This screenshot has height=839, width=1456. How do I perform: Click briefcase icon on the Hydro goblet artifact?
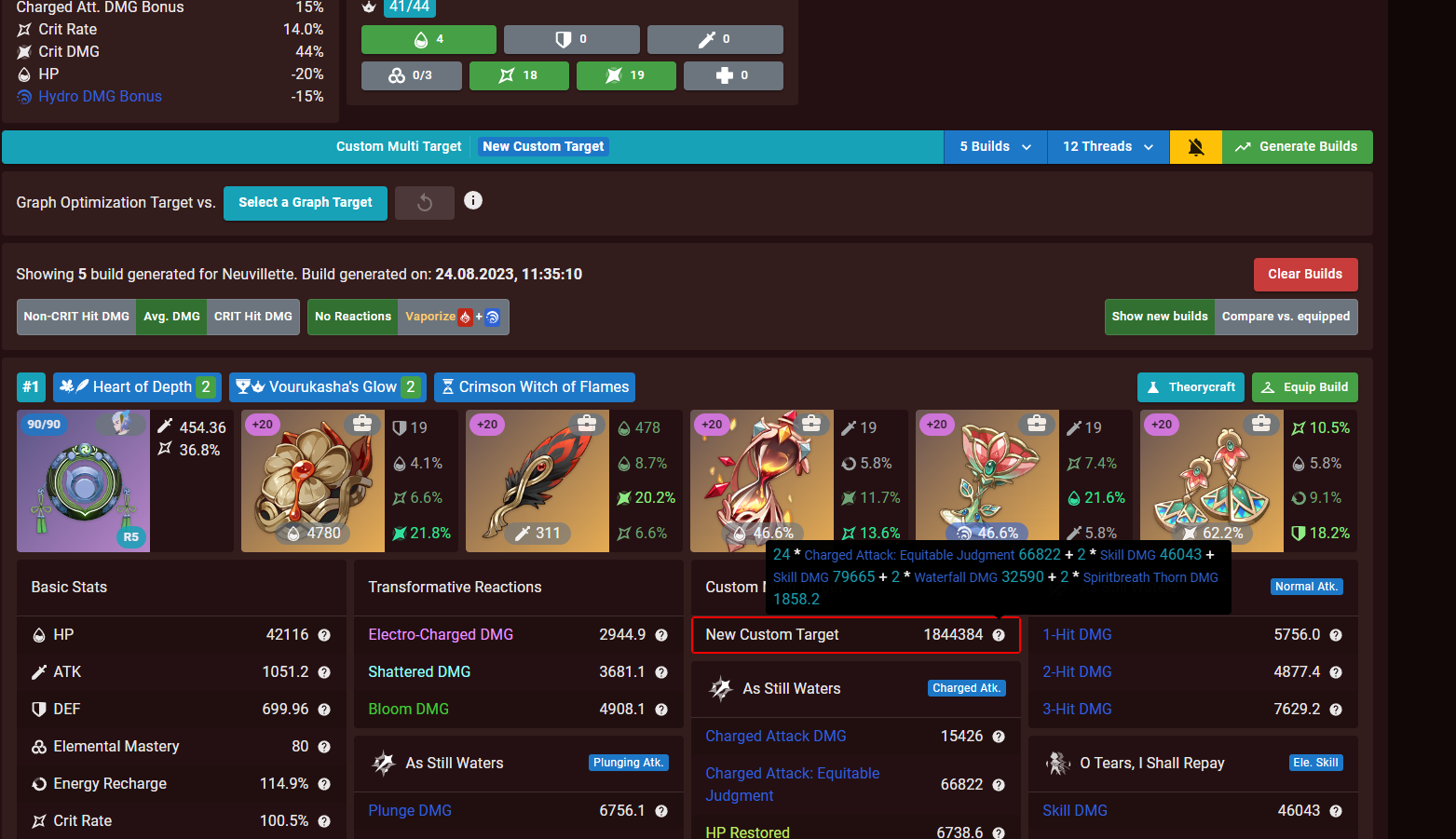point(1037,424)
